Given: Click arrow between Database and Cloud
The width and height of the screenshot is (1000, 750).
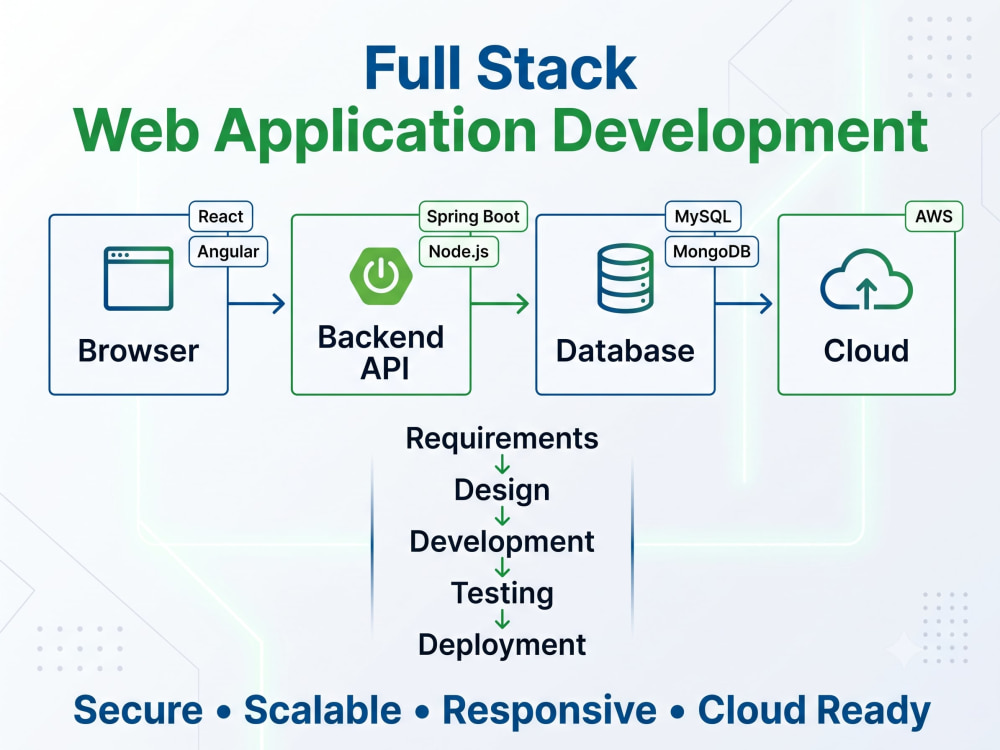Looking at the screenshot, I should pos(744,304).
